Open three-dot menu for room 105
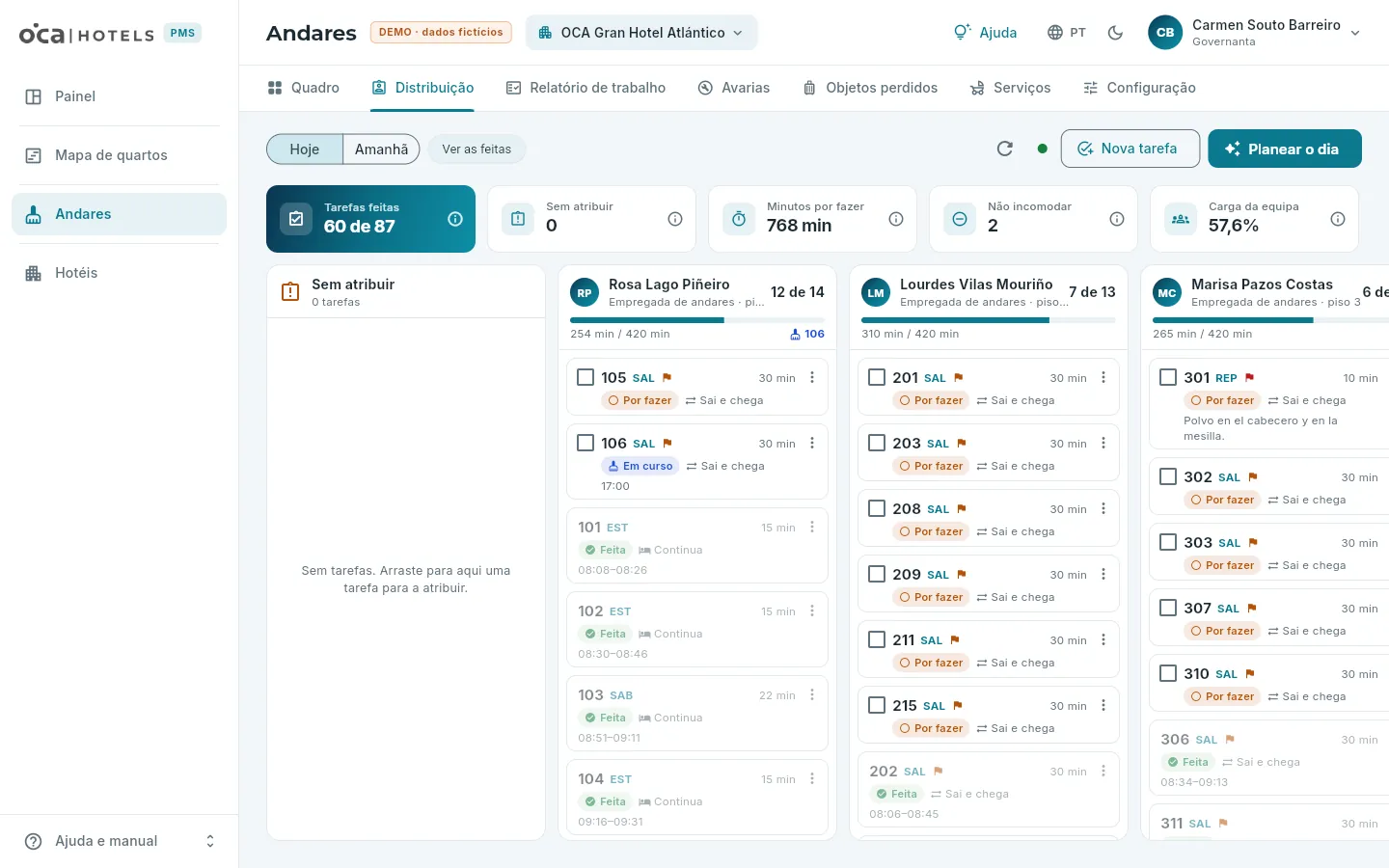Viewport: 1389px width, 868px height. coord(812,377)
